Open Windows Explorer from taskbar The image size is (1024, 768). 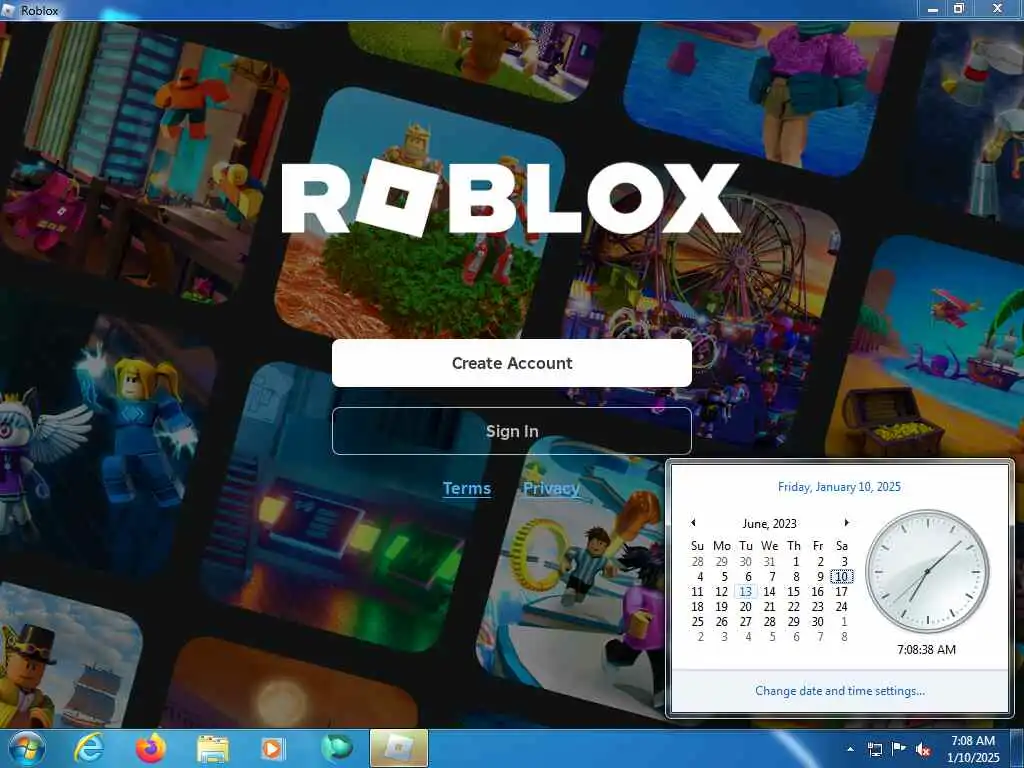(213, 749)
